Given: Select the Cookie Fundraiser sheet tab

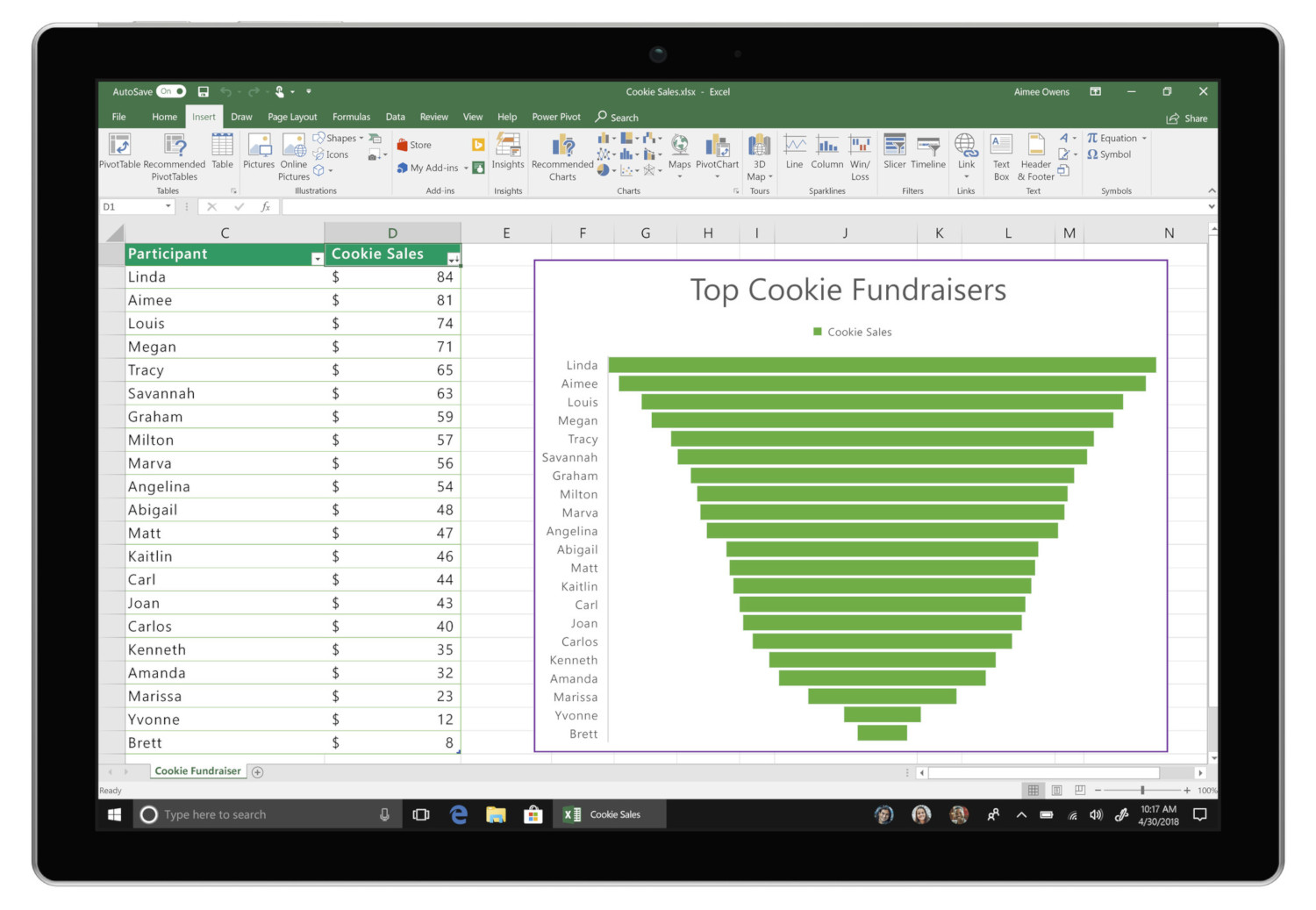Looking at the screenshot, I should tap(197, 771).
